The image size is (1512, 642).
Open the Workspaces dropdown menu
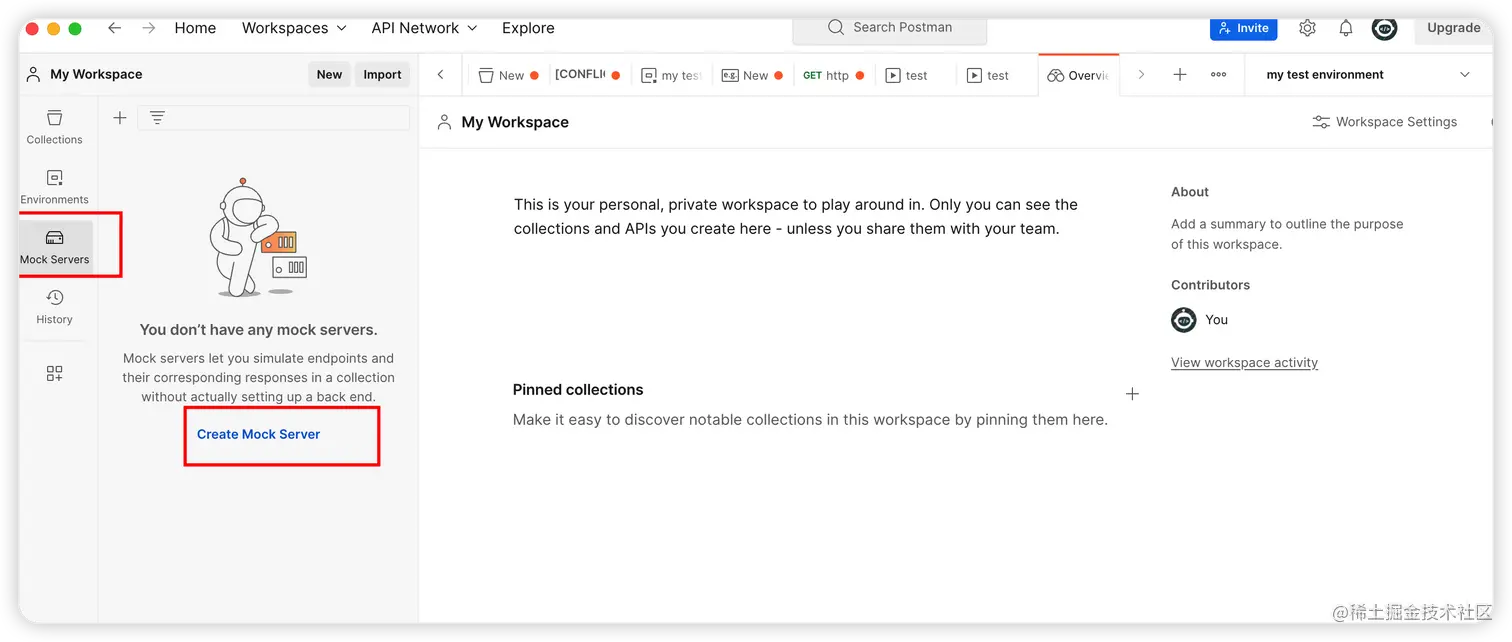(x=294, y=28)
